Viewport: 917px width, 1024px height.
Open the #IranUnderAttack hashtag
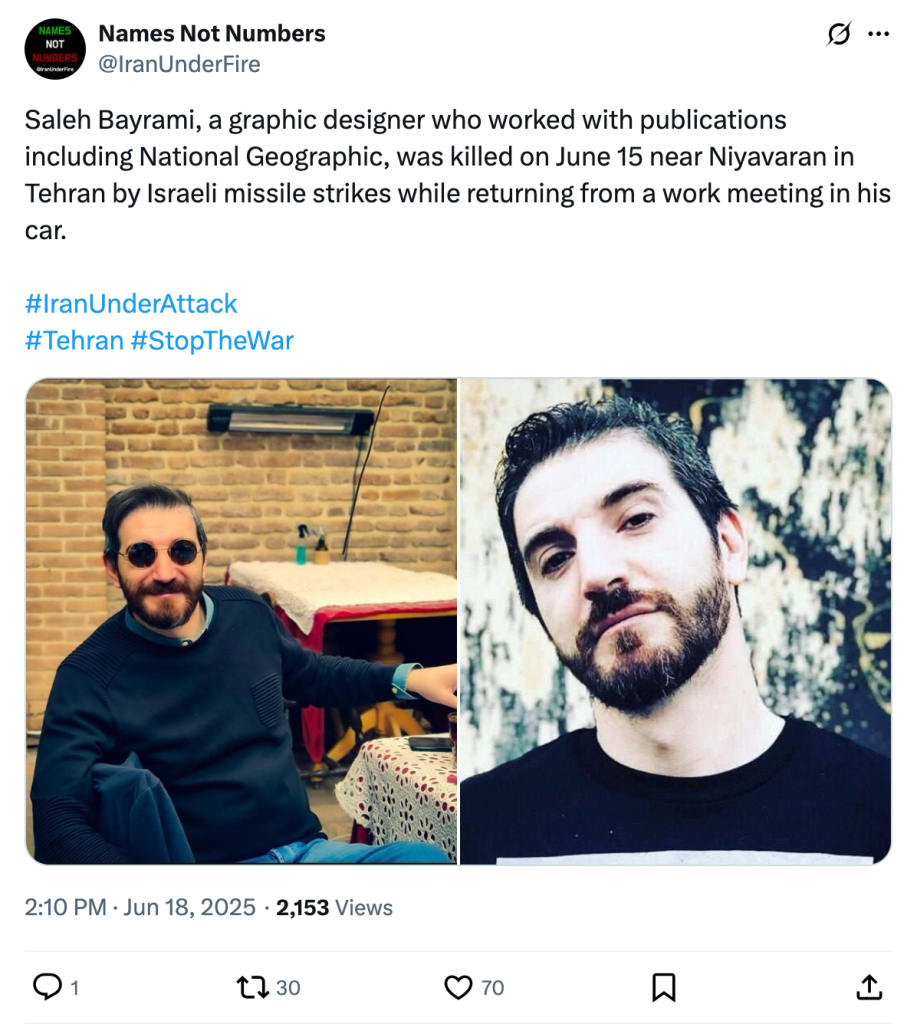[x=131, y=303]
